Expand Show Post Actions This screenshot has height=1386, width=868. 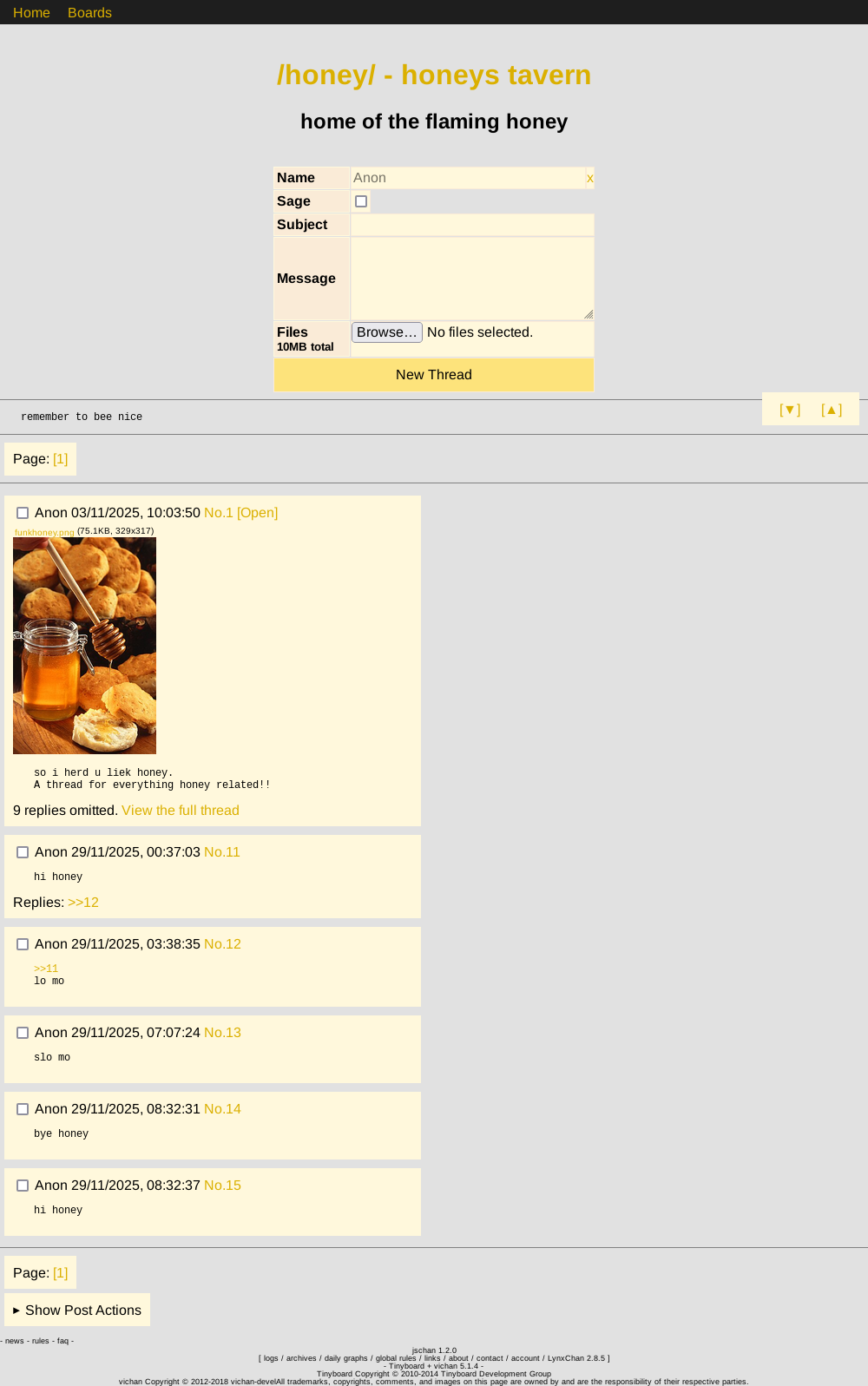(x=77, y=1310)
